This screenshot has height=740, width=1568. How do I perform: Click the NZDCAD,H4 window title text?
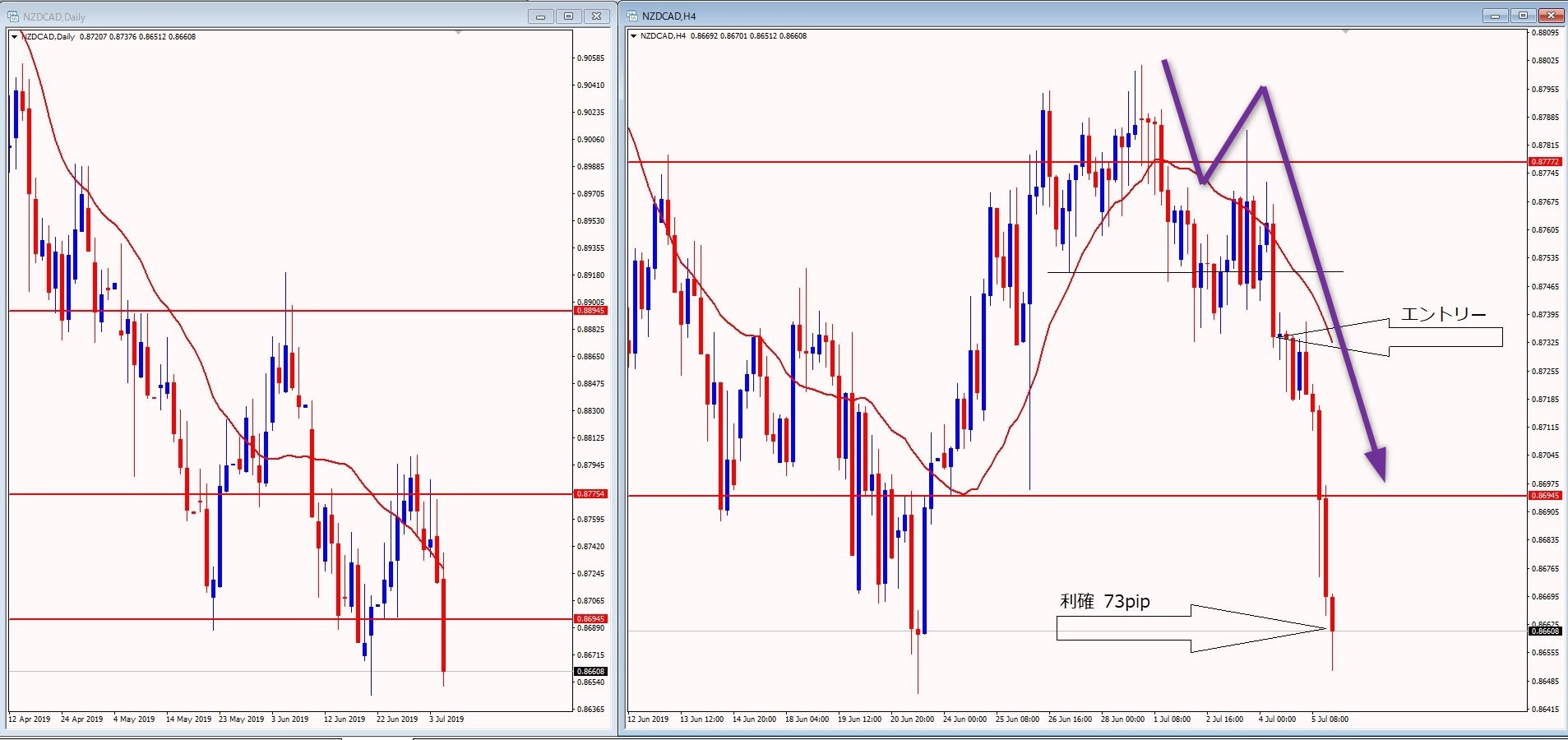[x=668, y=16]
